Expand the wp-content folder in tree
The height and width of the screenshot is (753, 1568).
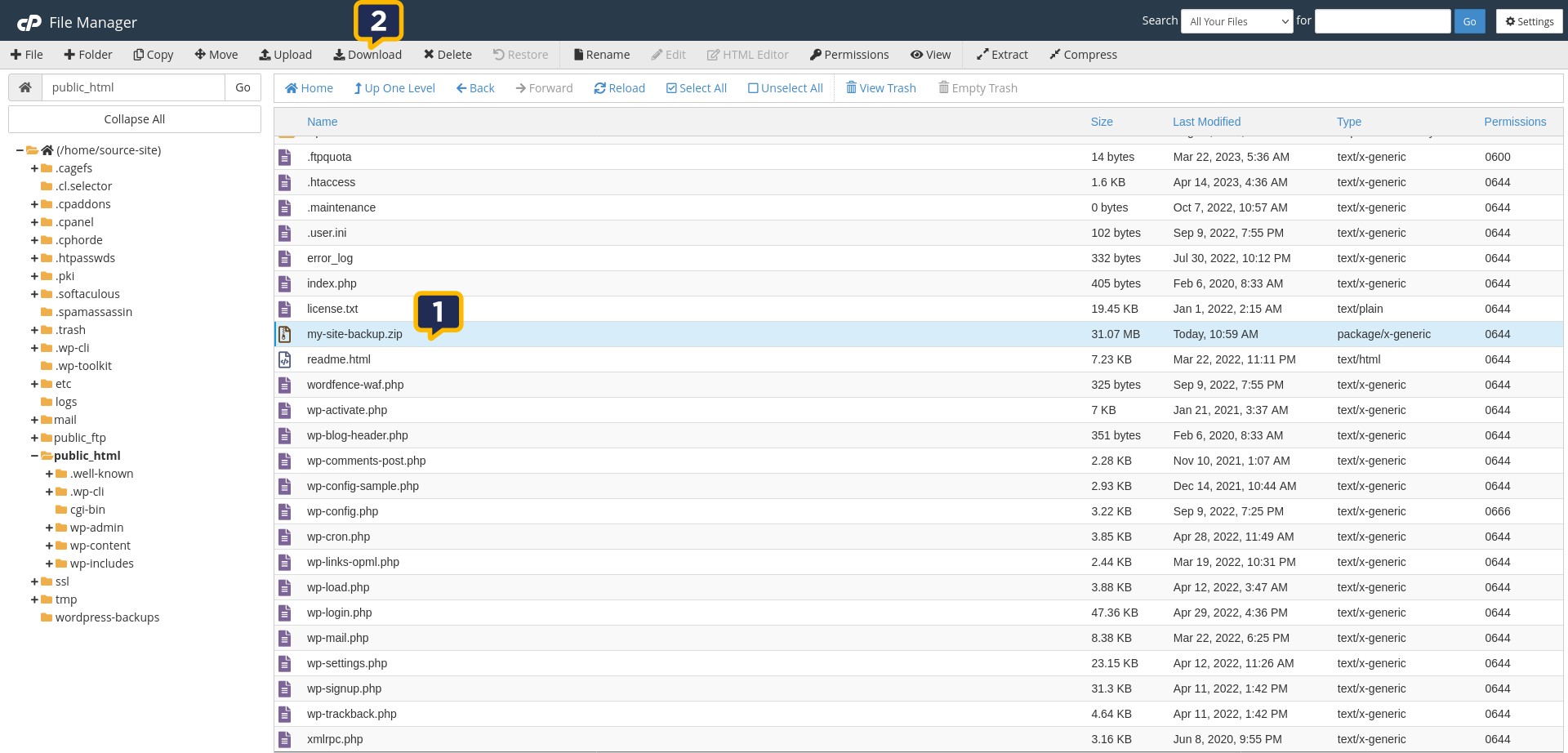[49, 546]
